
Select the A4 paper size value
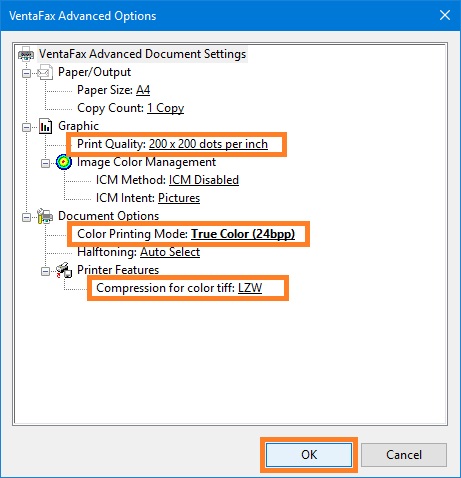pyautogui.click(x=143, y=90)
